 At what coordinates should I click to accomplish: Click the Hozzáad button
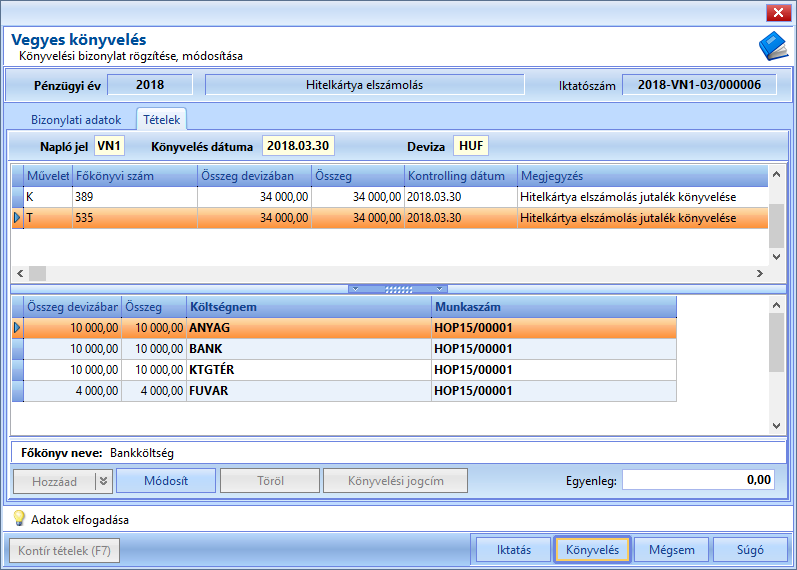click(x=54, y=481)
